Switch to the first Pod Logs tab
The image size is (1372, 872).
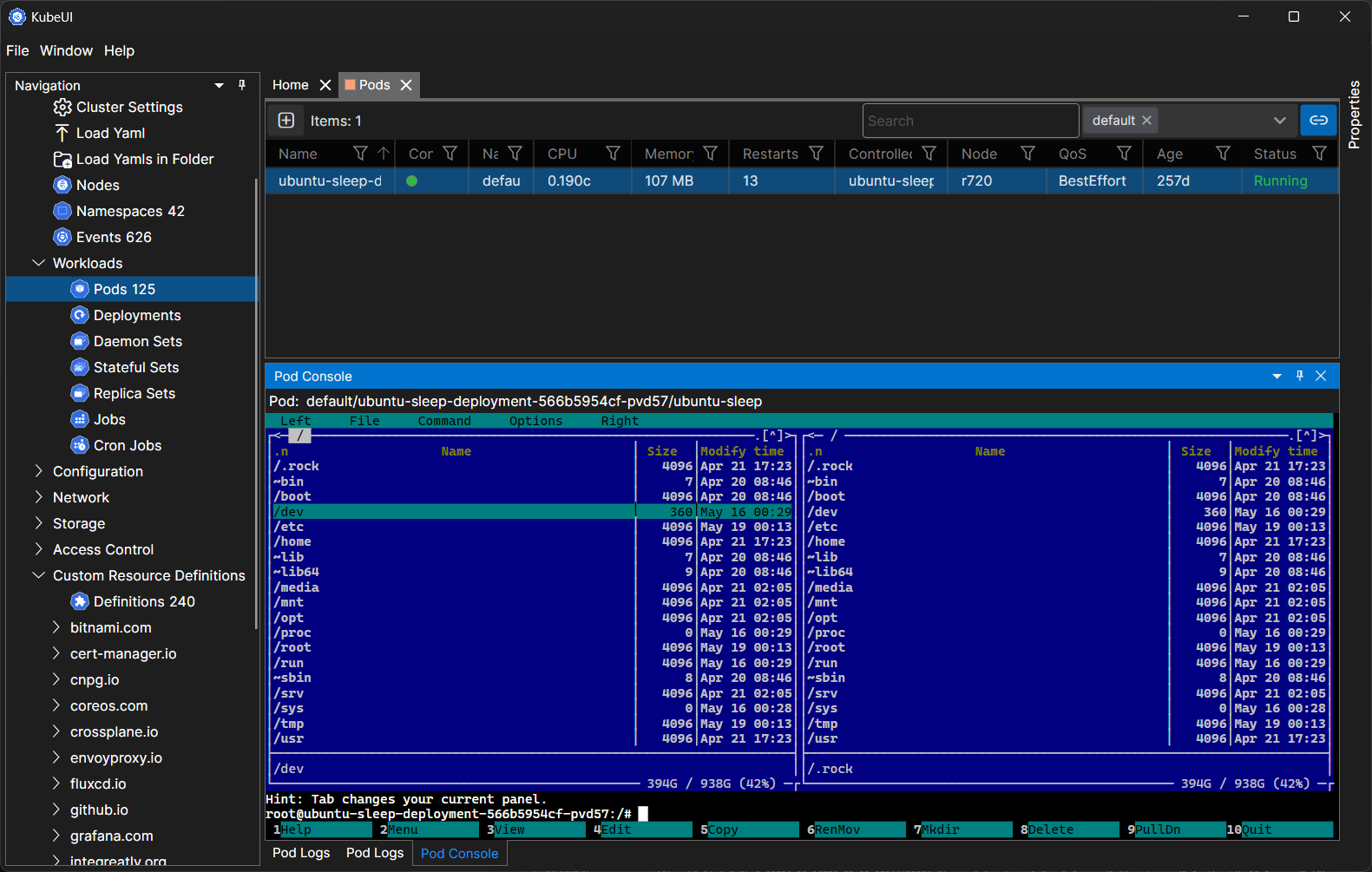click(301, 853)
